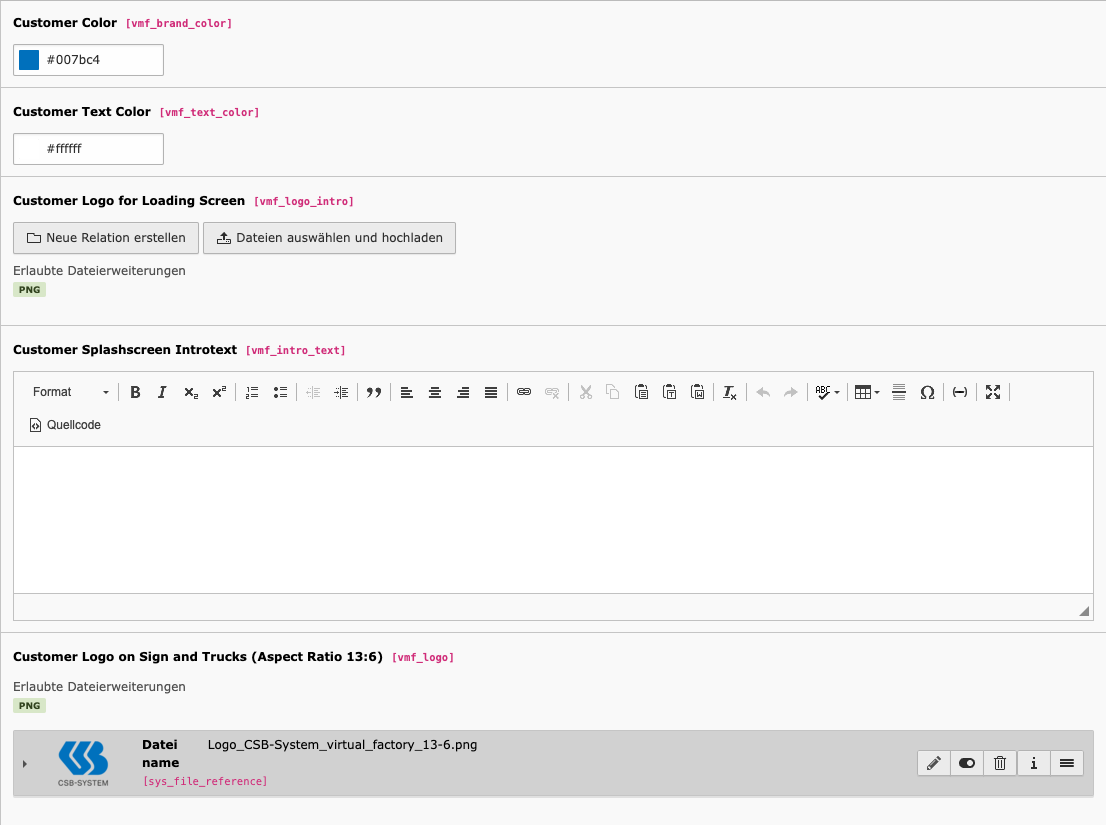Toggle visibility of the logo file reference
This screenshot has width=1106, height=825.
(x=967, y=764)
